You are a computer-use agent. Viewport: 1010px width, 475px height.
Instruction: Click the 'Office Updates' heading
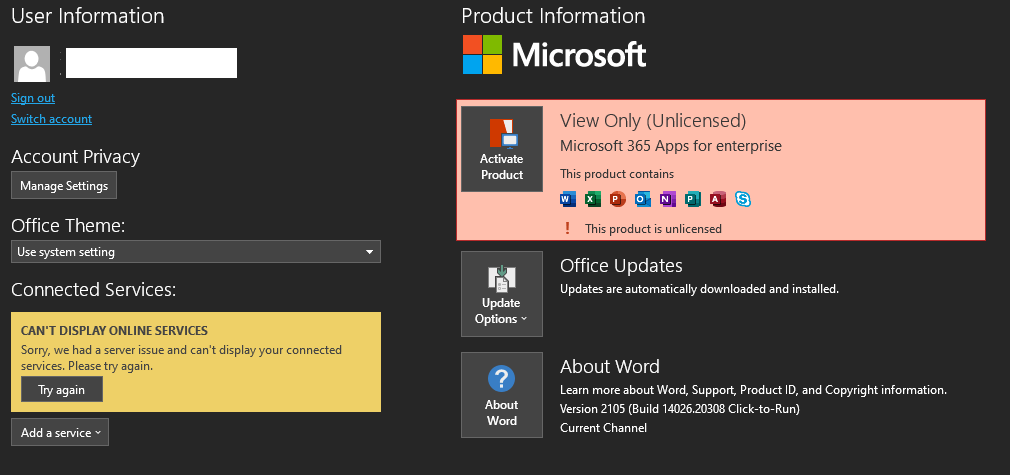pyautogui.click(x=621, y=266)
